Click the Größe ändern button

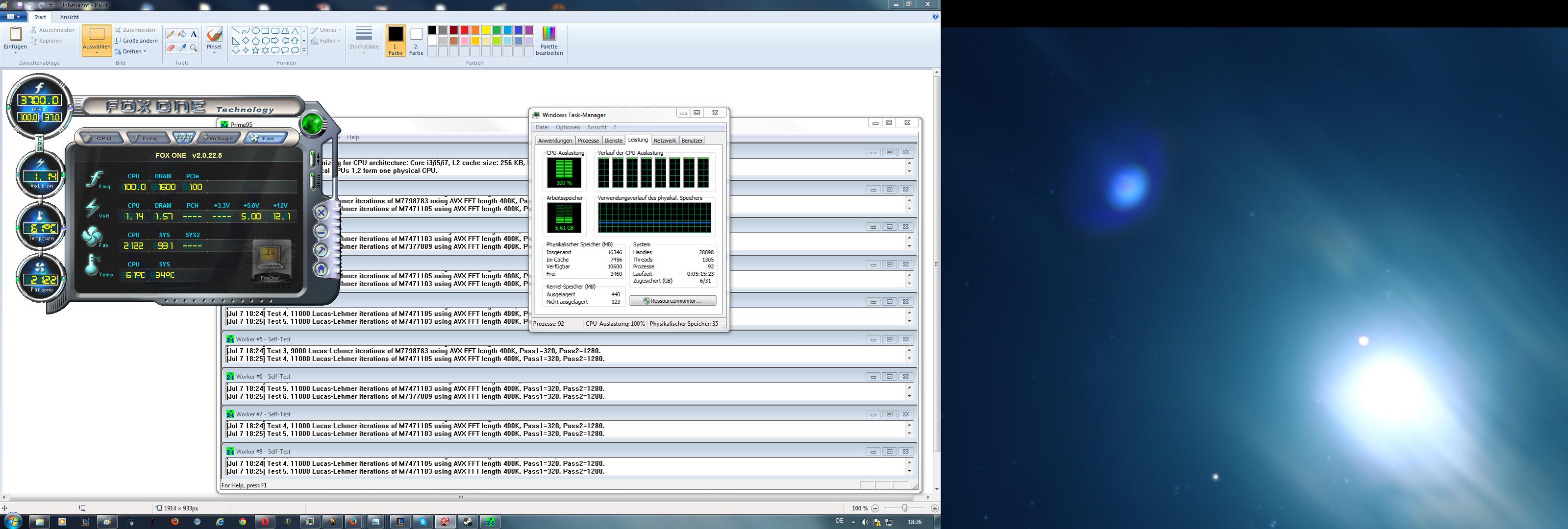pyautogui.click(x=136, y=41)
